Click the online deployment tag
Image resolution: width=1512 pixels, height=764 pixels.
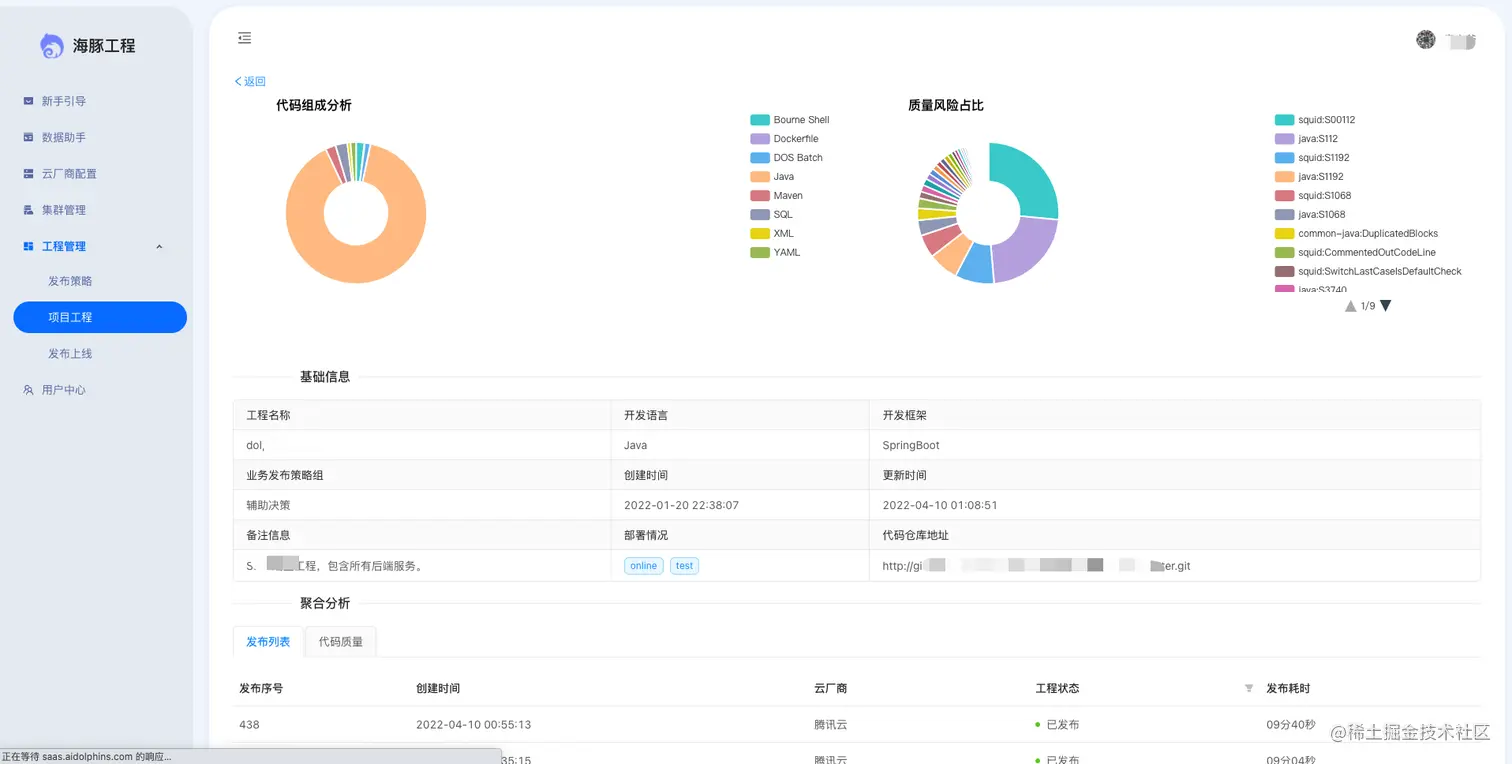tap(644, 566)
